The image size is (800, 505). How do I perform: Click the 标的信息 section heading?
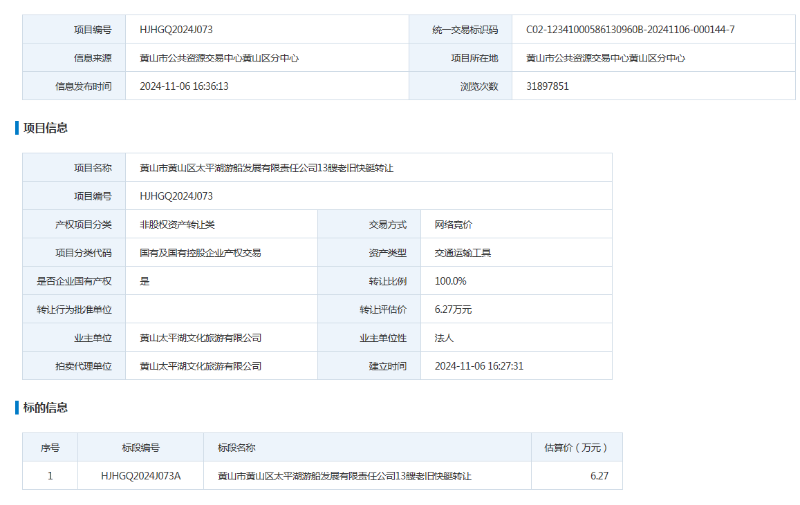[x=45, y=408]
